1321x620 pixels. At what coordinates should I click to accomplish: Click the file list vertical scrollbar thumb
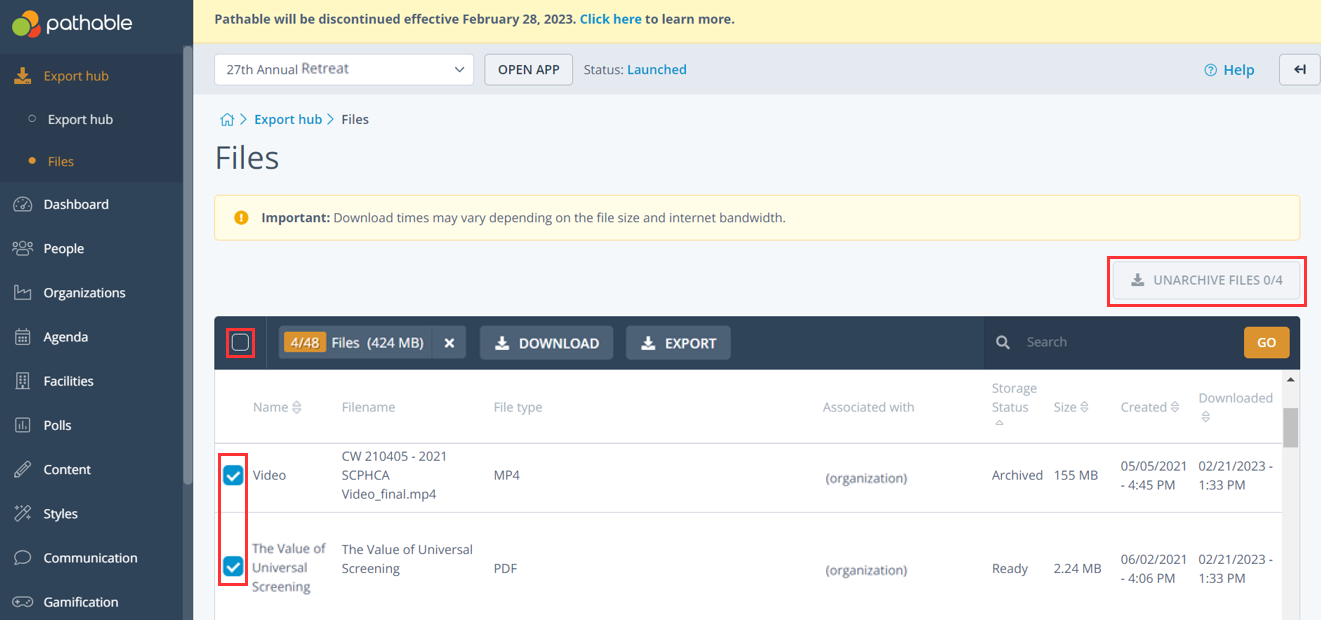click(x=1291, y=427)
